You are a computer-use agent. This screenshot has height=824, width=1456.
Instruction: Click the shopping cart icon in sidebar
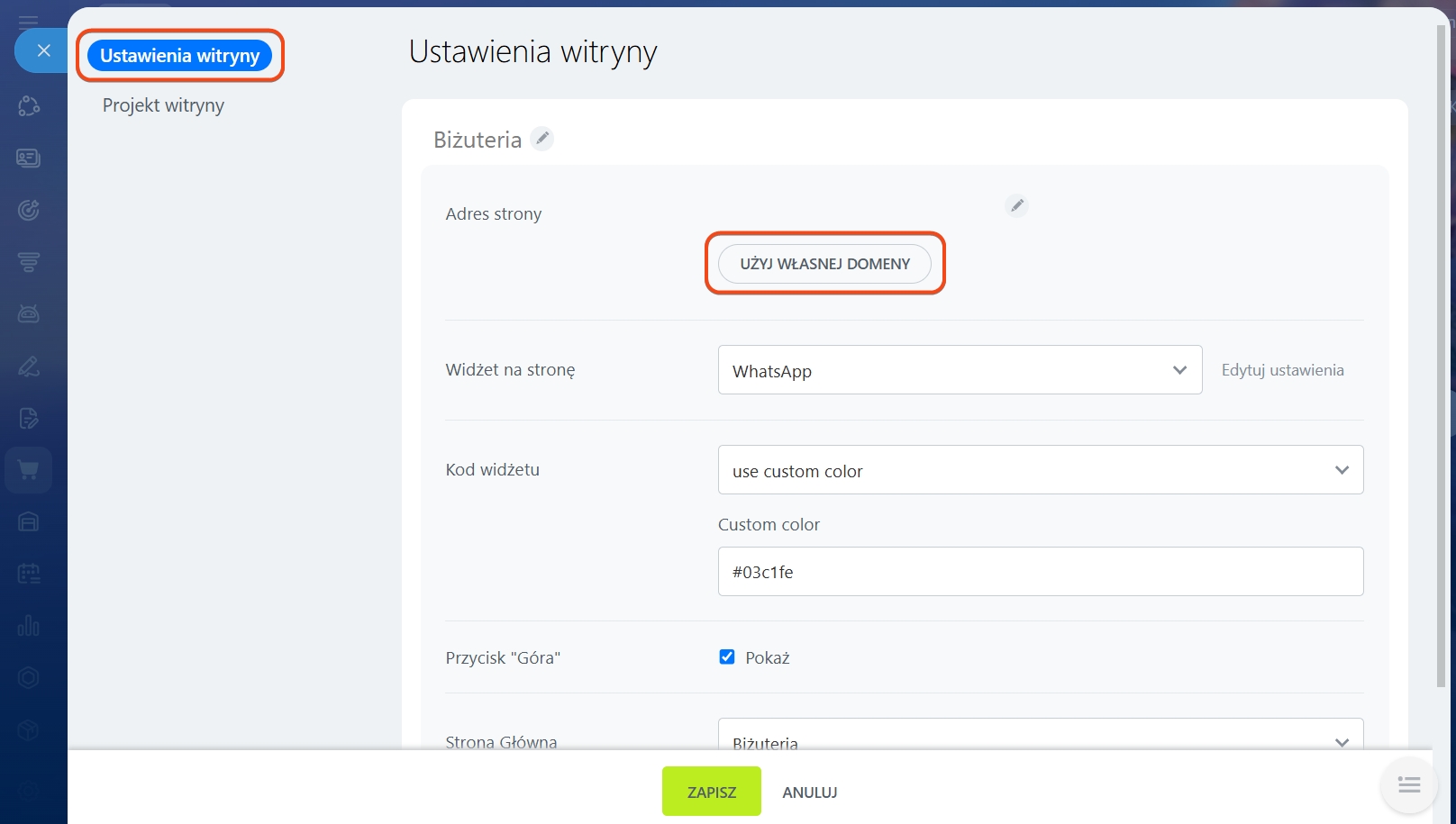(x=28, y=470)
